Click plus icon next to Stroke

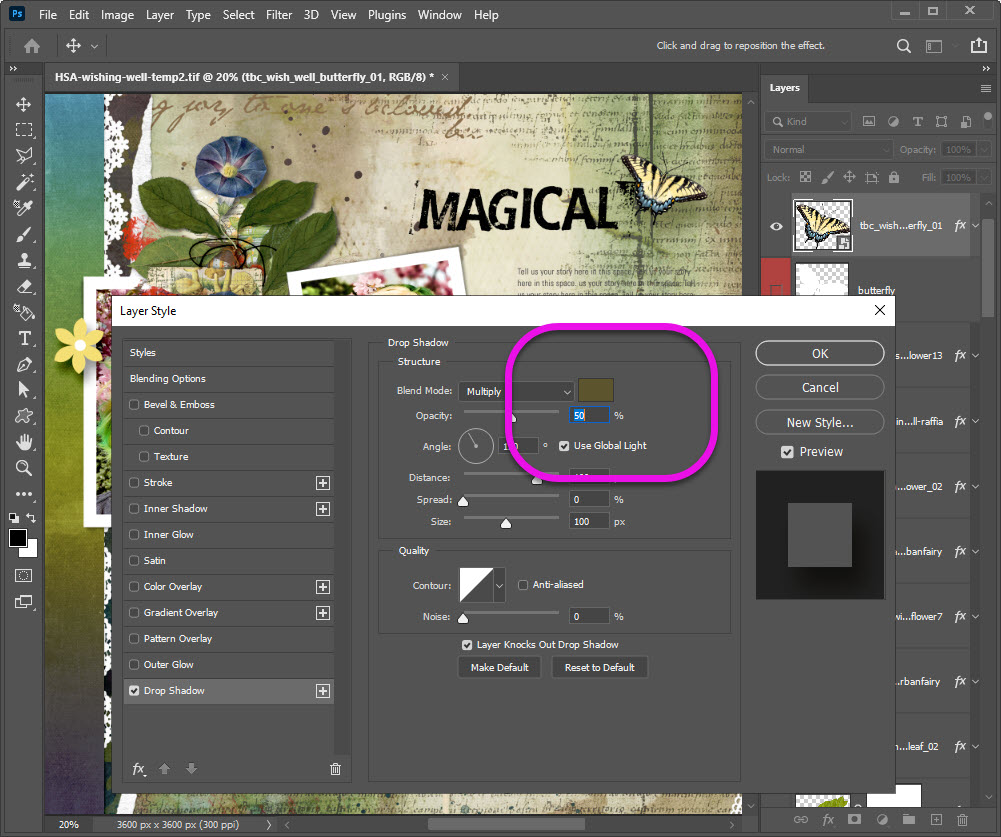click(x=323, y=483)
